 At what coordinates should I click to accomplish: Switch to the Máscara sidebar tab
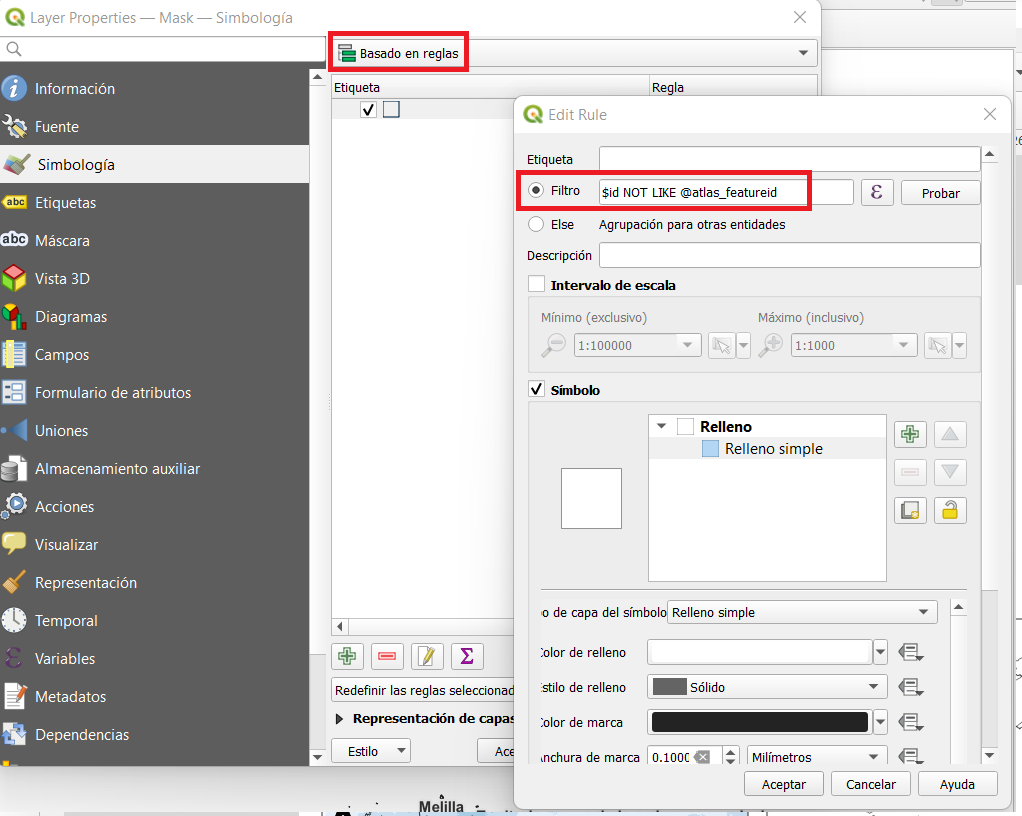point(62,241)
